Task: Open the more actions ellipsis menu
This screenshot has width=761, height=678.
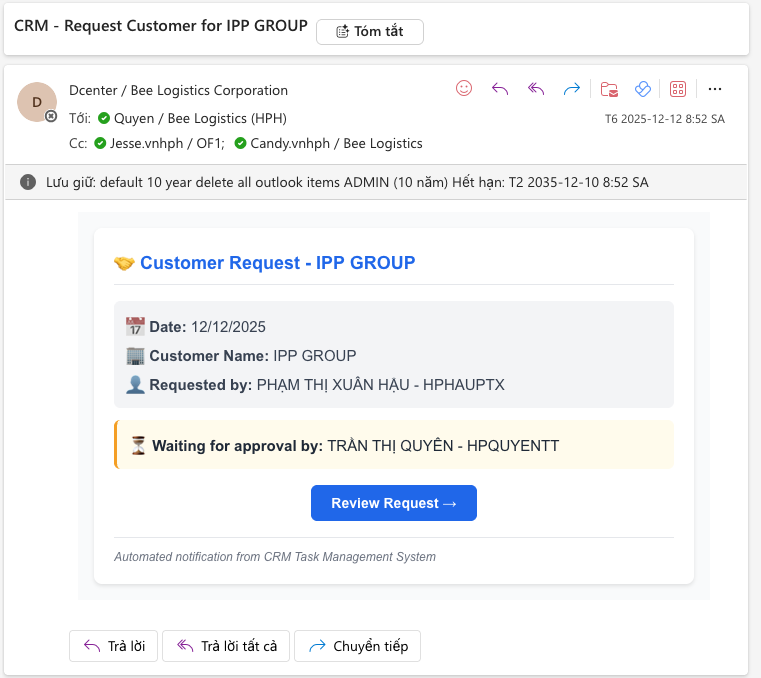Action: tap(714, 89)
